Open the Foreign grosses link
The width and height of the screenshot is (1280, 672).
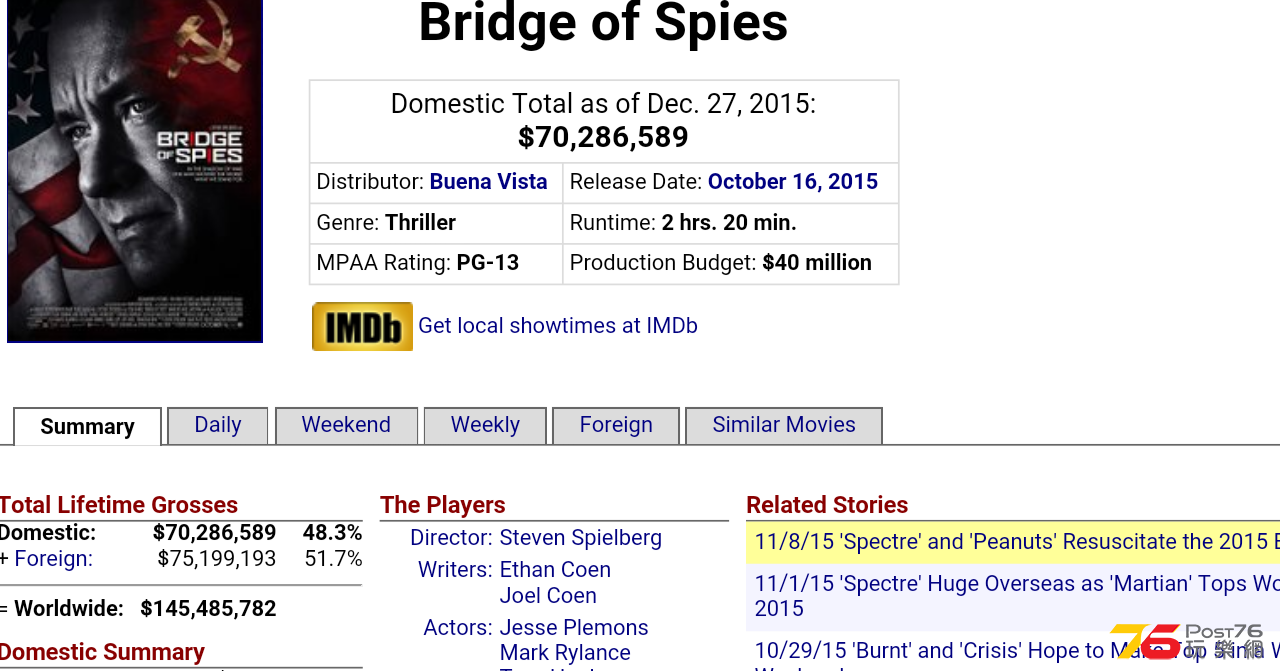[x=54, y=559]
